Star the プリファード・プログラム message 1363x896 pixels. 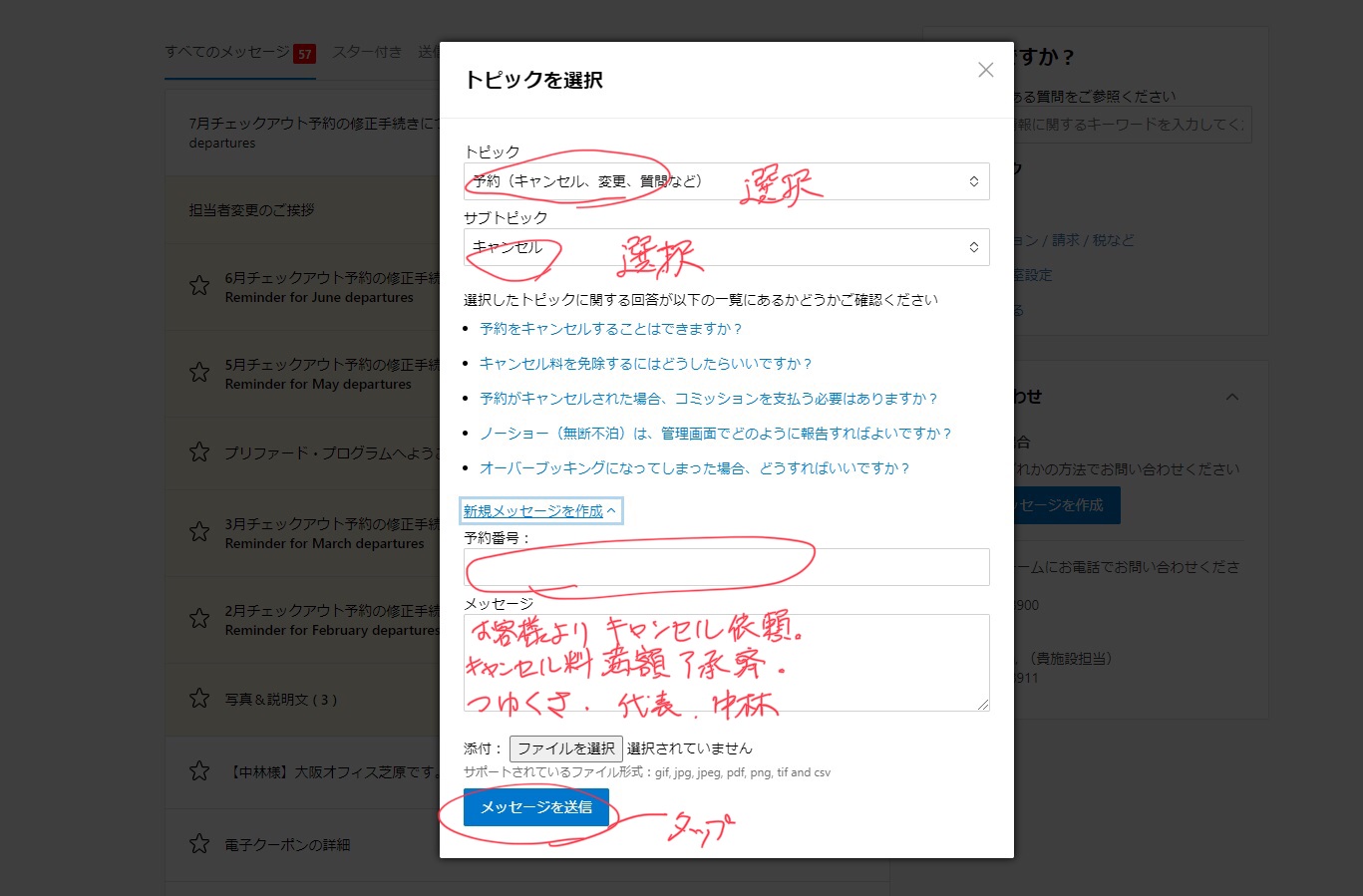199,452
